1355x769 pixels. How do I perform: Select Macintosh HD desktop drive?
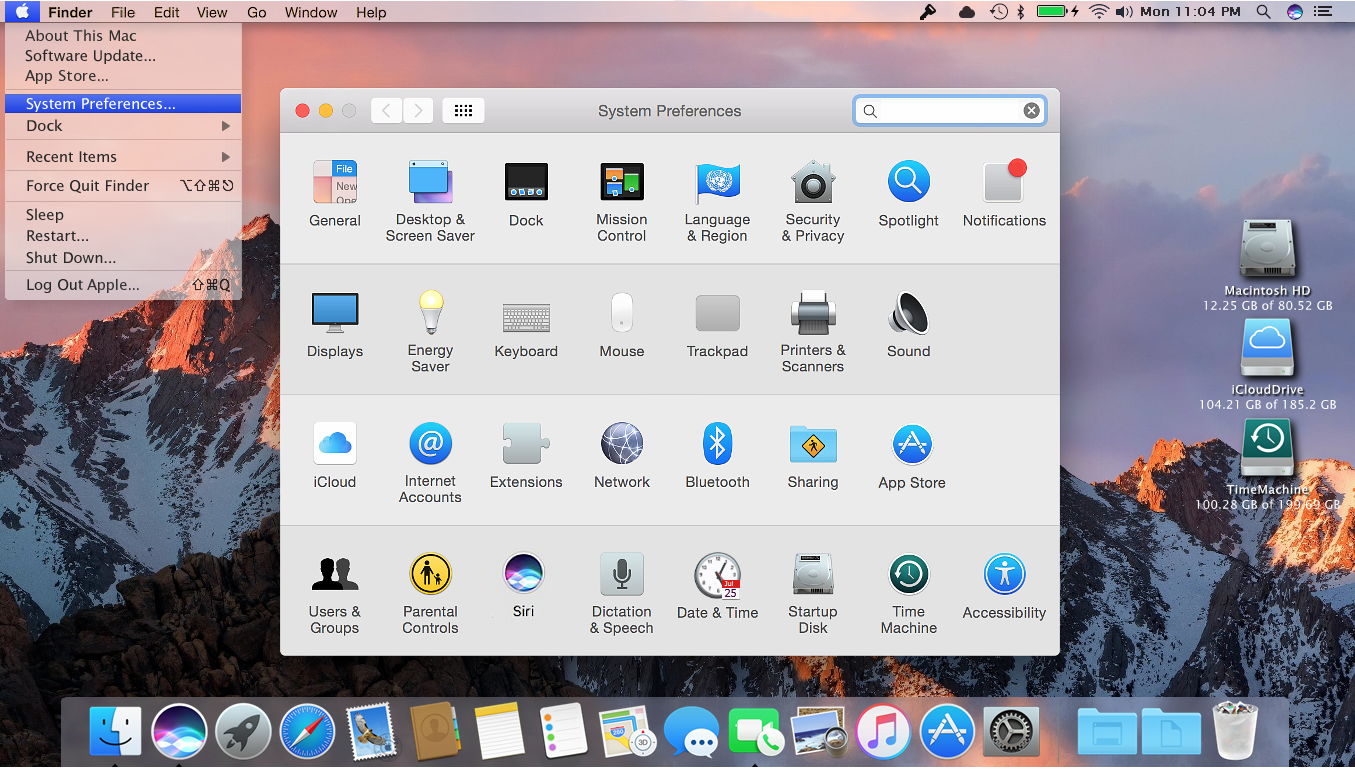[1267, 265]
